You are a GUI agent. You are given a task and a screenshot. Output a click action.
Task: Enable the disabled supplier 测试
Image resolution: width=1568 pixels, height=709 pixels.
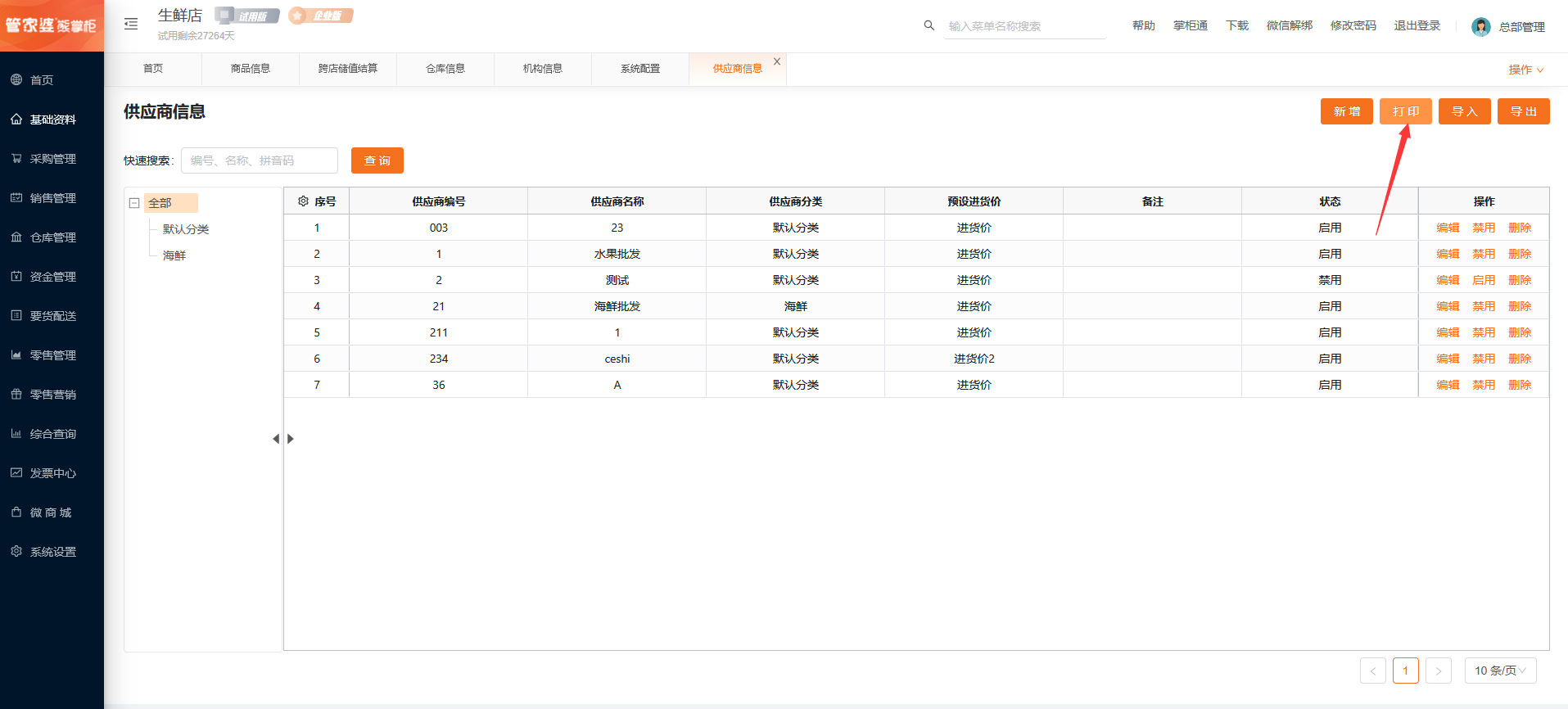(1484, 280)
